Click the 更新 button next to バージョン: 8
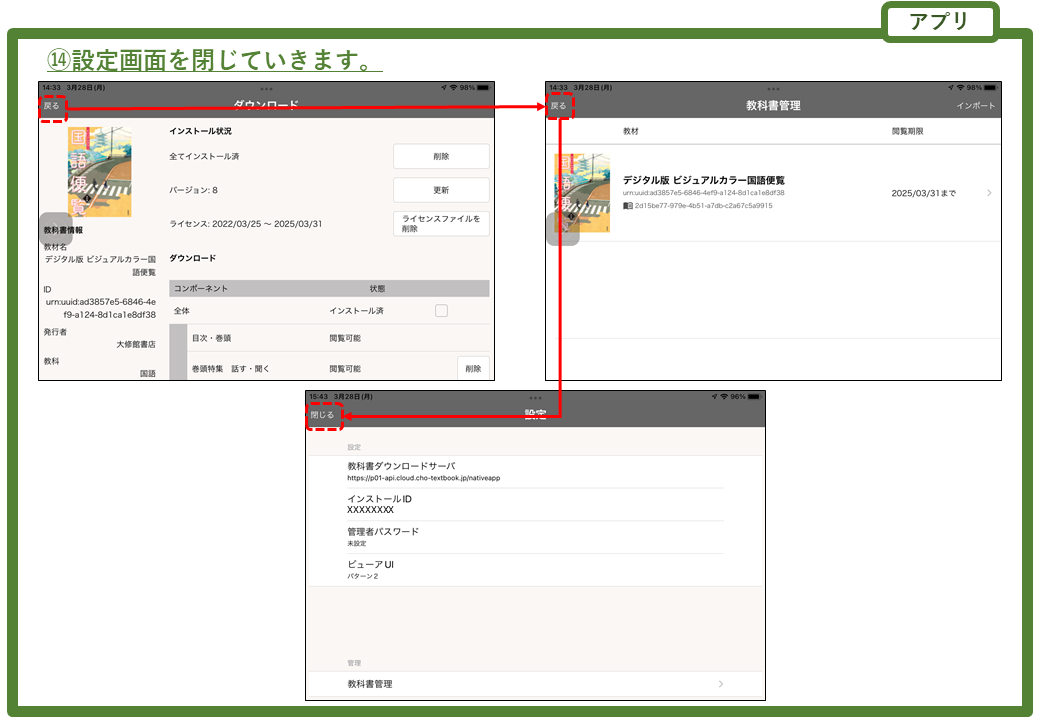The image size is (1040, 720). pos(441,190)
